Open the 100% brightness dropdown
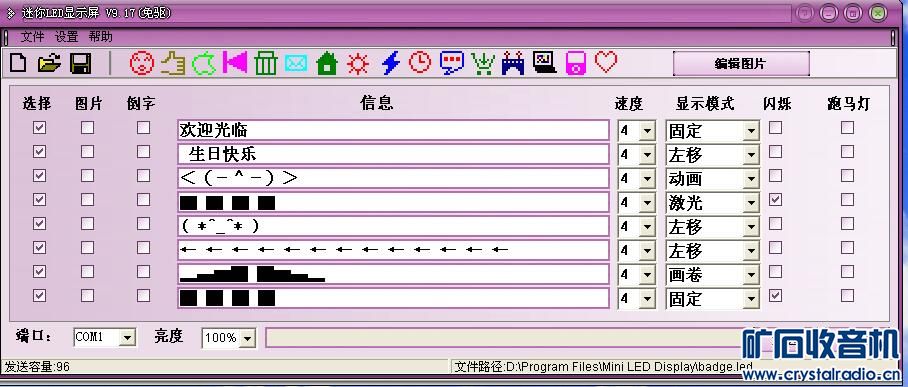 click(247, 338)
